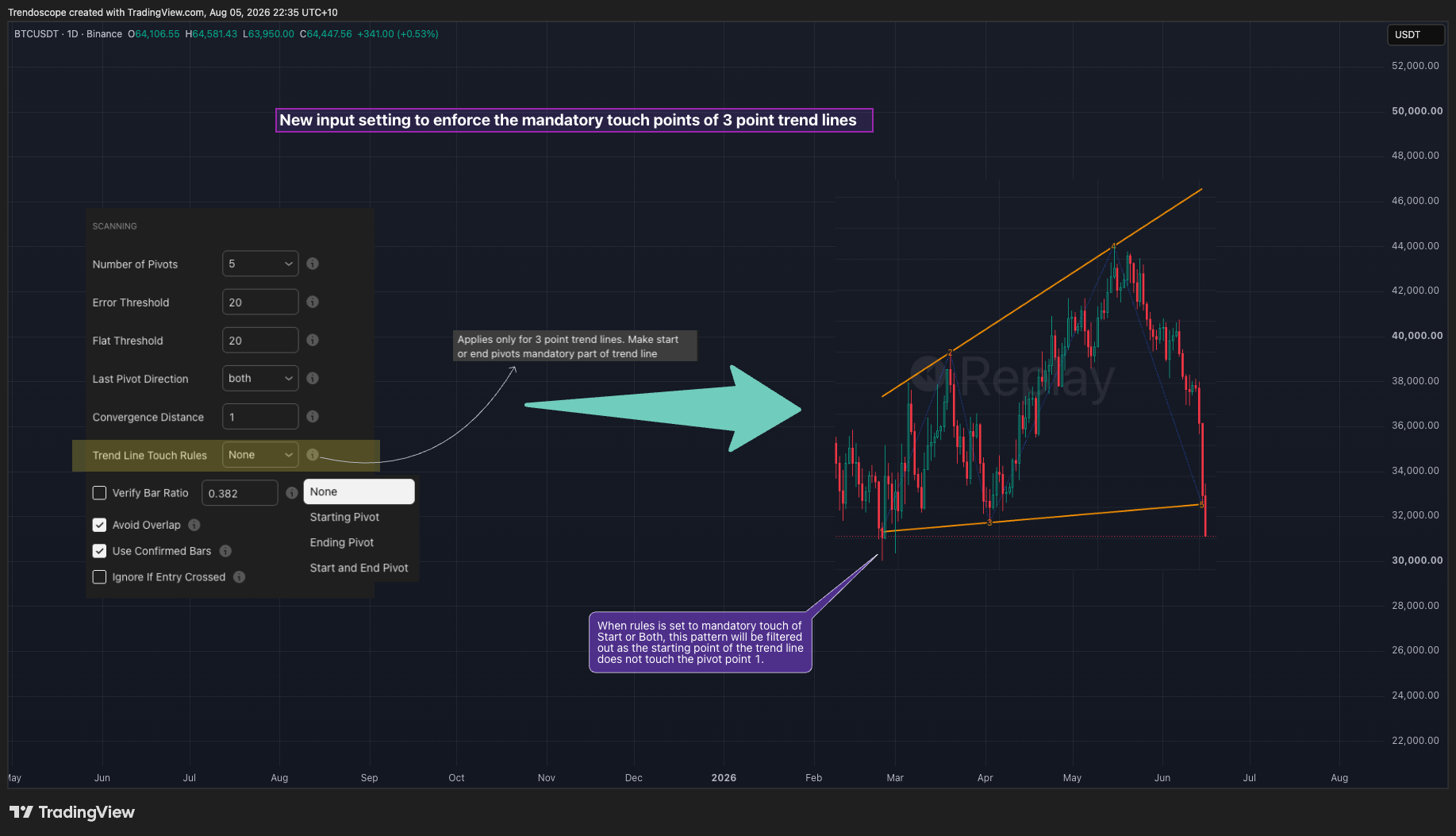This screenshot has height=836, width=1456.
Task: Click info icon beside Trend Line Touch Rules
Action: [x=313, y=455]
